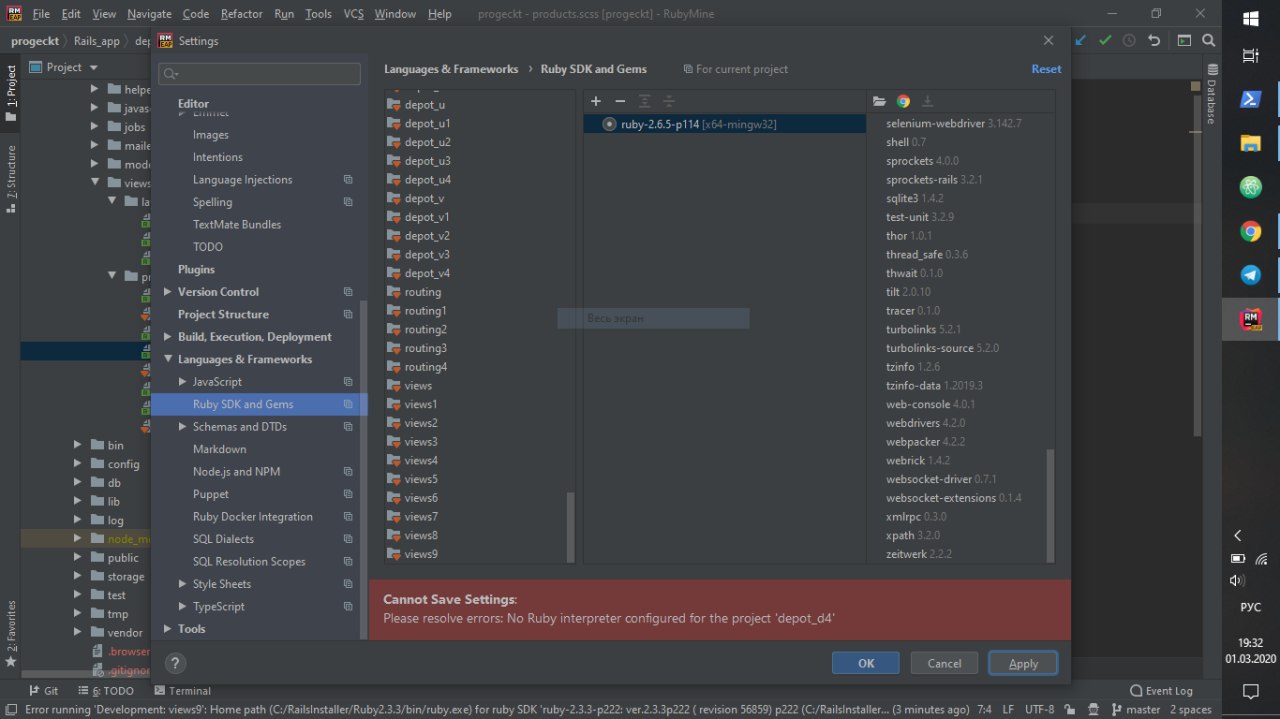Screen dimensions: 1280x719
Task: Expand TypeScript settings node
Action: pyautogui.click(x=182, y=606)
